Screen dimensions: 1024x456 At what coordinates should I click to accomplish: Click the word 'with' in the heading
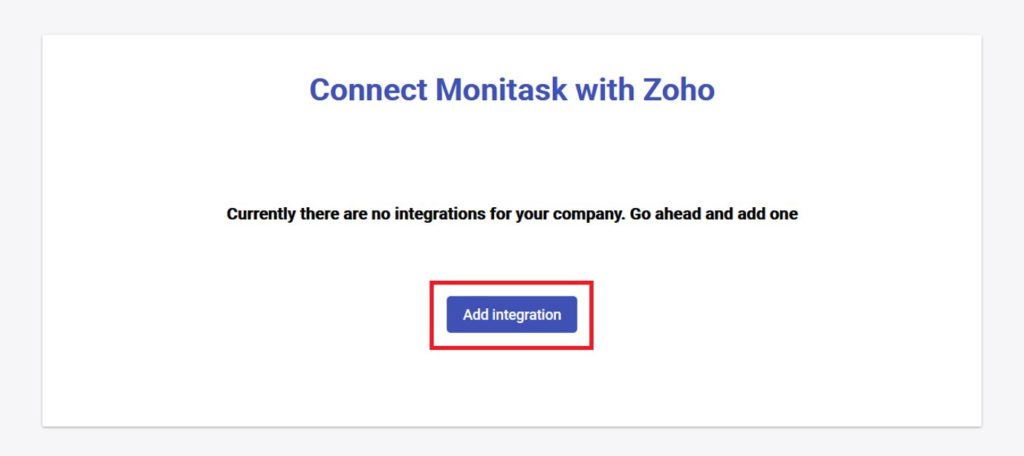[x=606, y=89]
